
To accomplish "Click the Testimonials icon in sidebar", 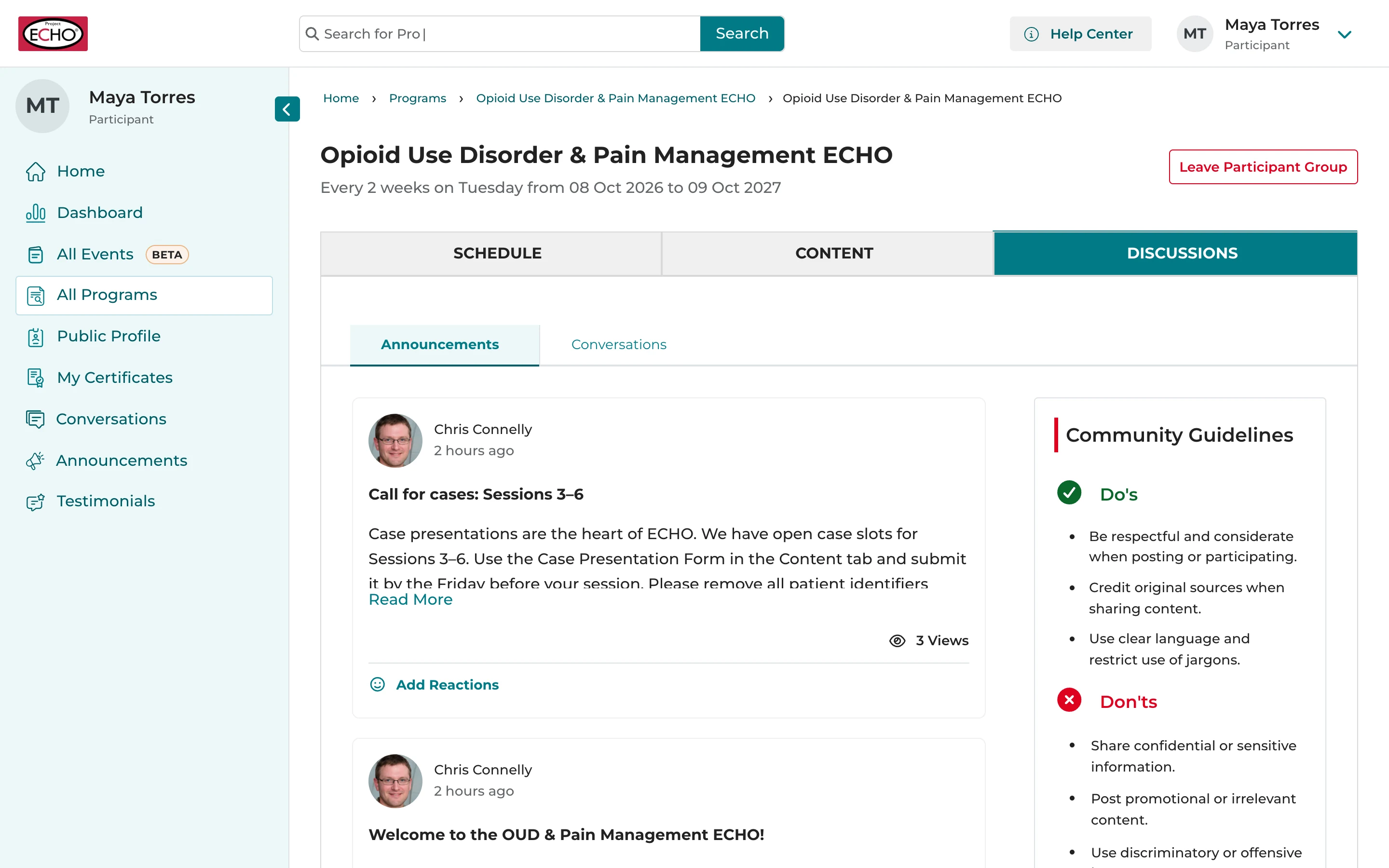I will [35, 502].
